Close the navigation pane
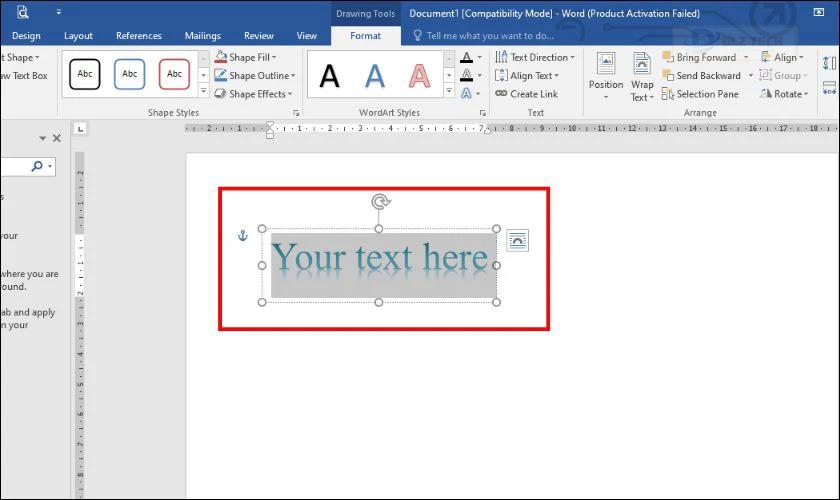The image size is (840, 500). pyautogui.click(x=57, y=138)
